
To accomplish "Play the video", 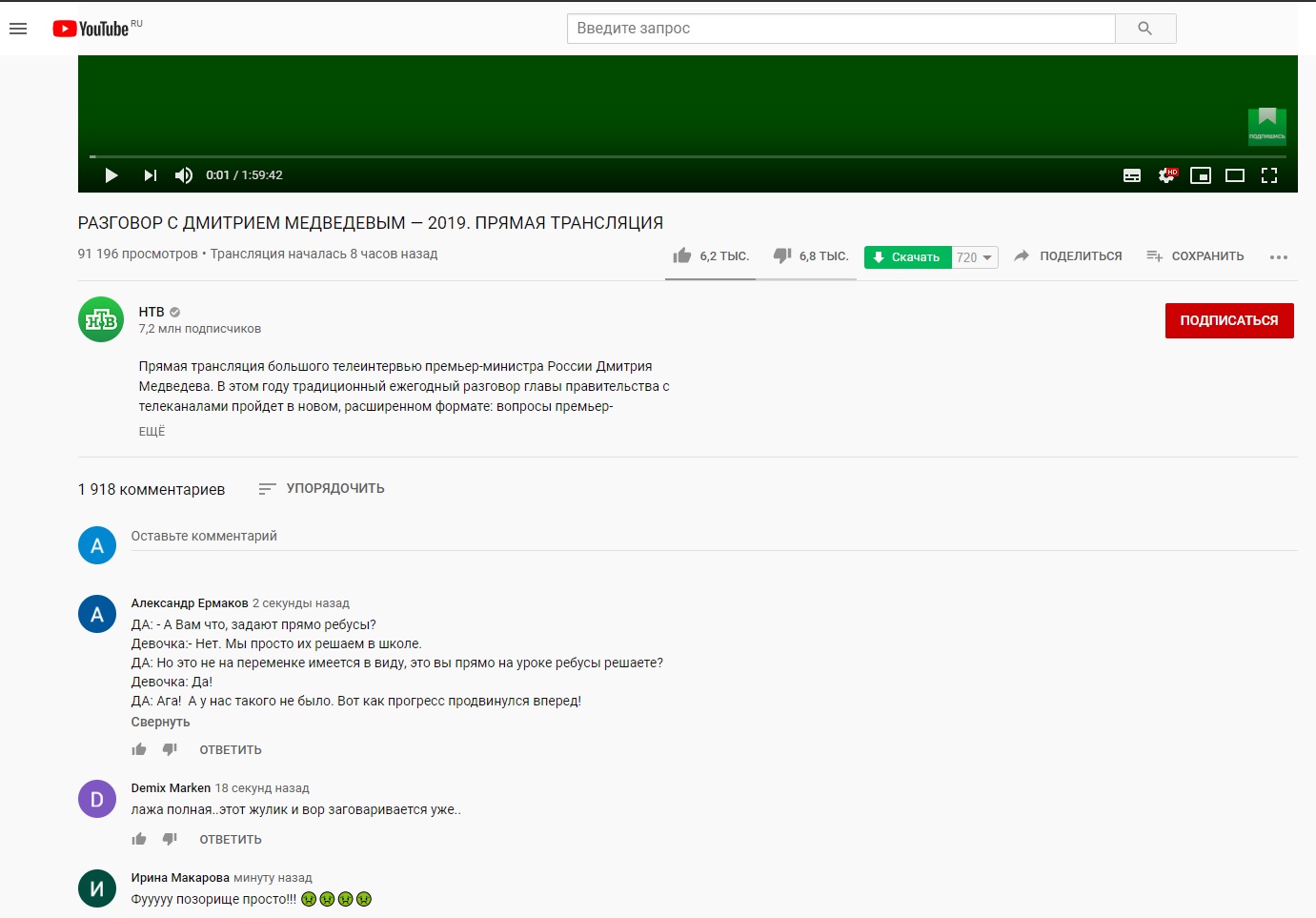I will click(111, 175).
